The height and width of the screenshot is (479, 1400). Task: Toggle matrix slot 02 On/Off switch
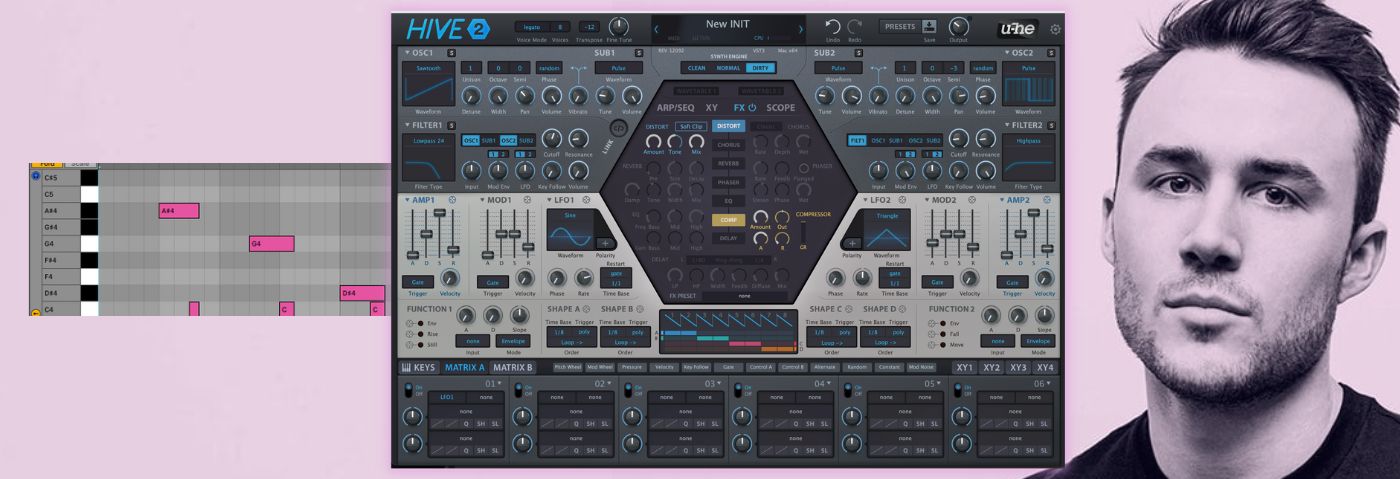[x=518, y=391]
